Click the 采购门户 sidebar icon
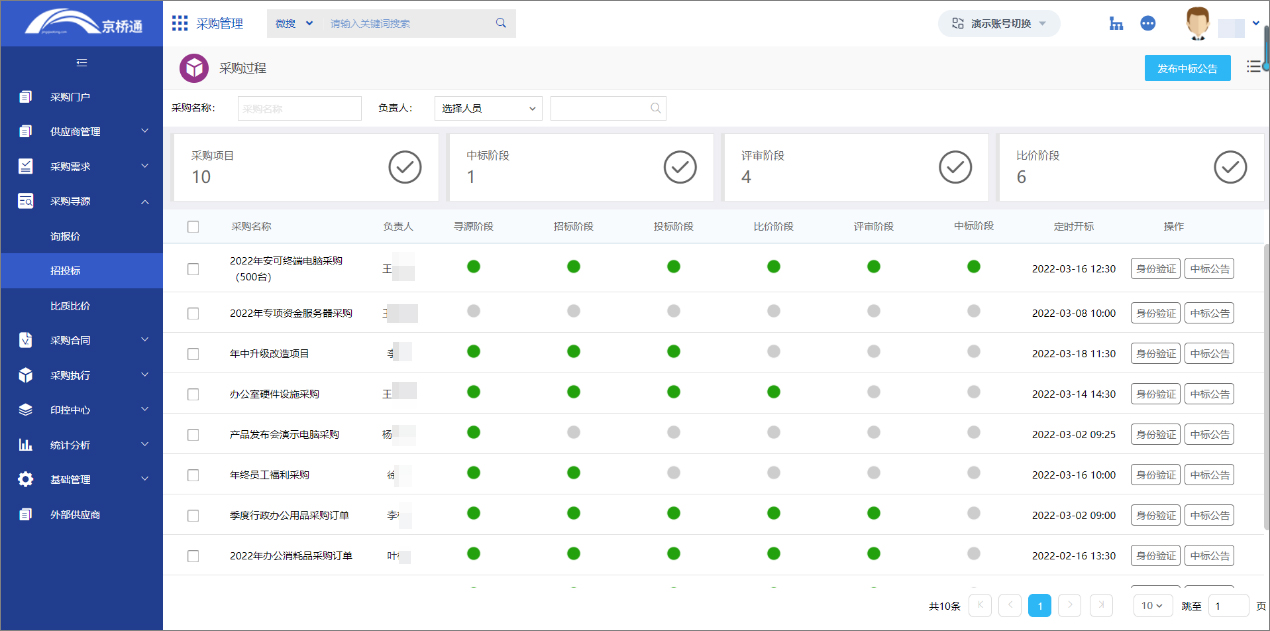1270x631 pixels. (x=26, y=97)
